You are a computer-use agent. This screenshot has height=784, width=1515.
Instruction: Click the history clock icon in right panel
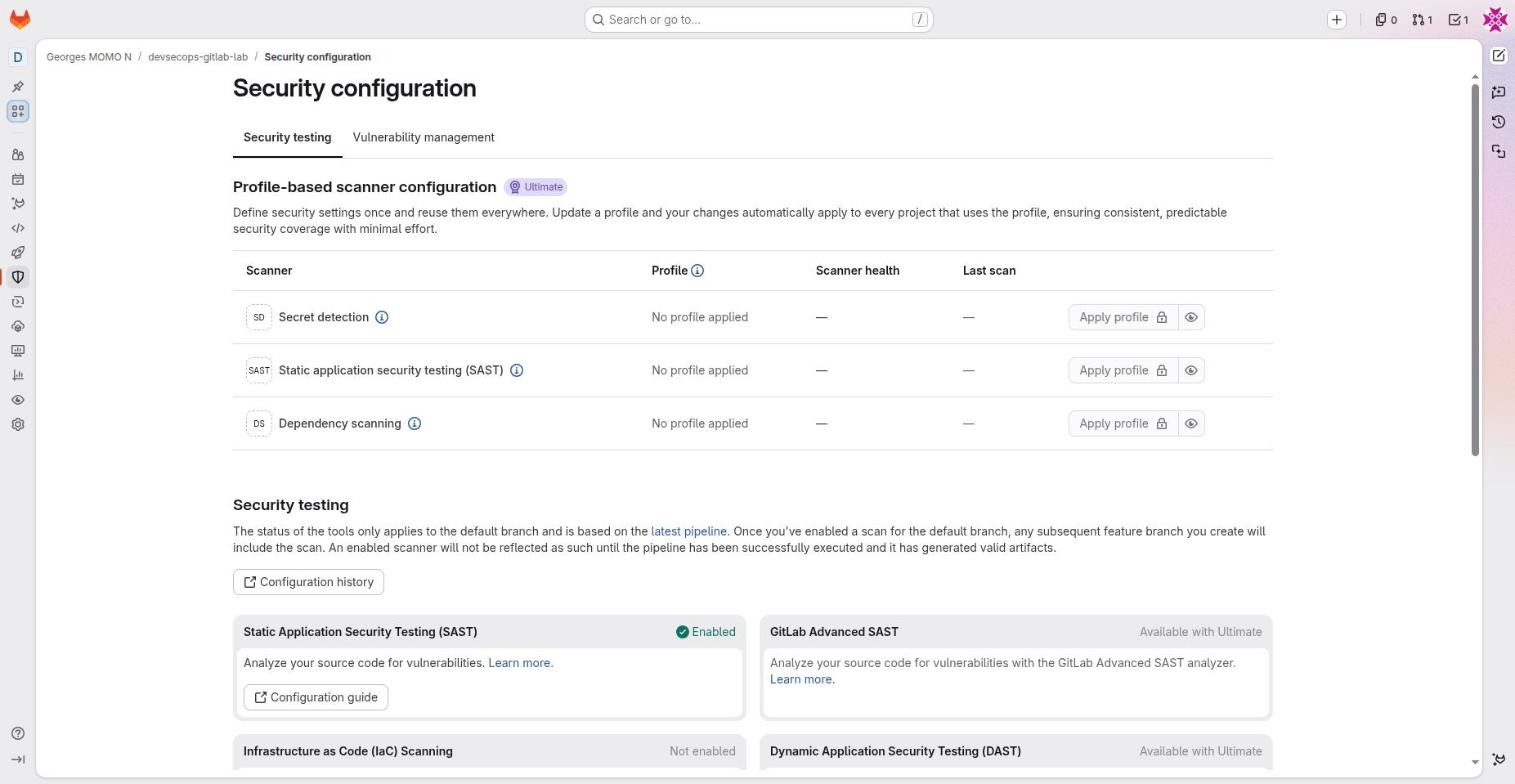(x=1498, y=122)
